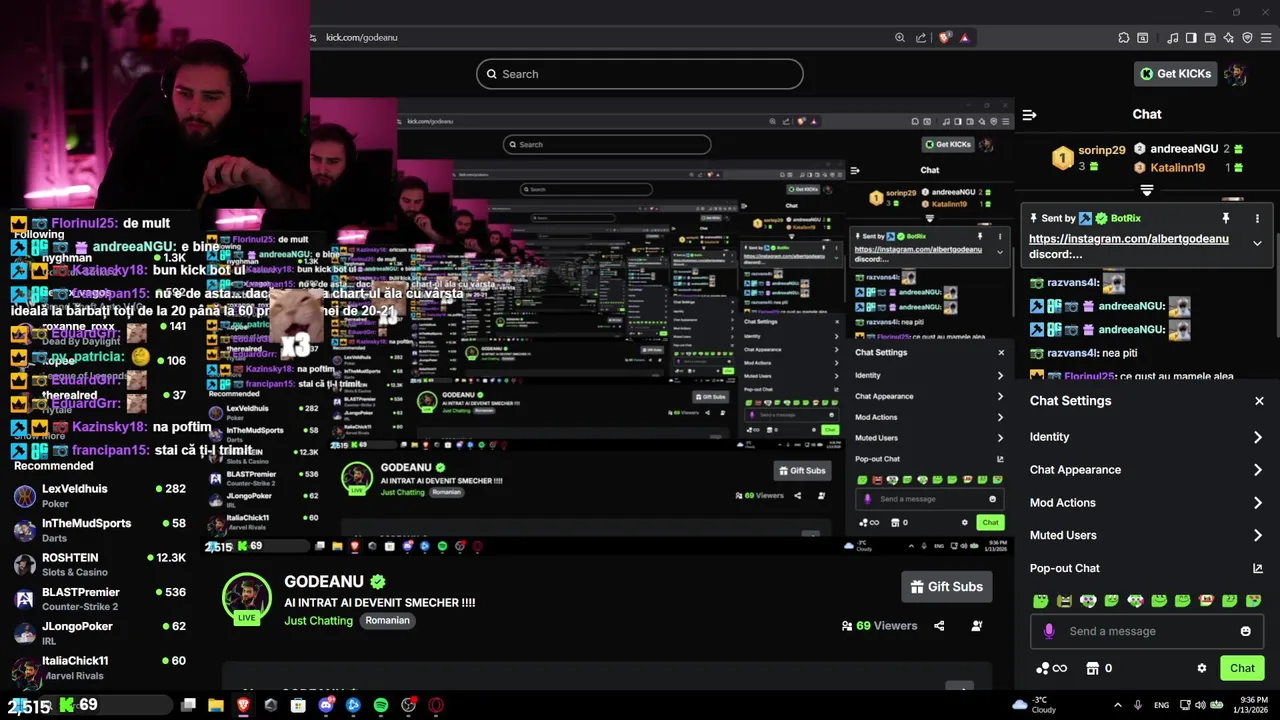Viewport: 1280px width, 720px height.
Task: Open Spotify from the taskbar
Action: (381, 705)
